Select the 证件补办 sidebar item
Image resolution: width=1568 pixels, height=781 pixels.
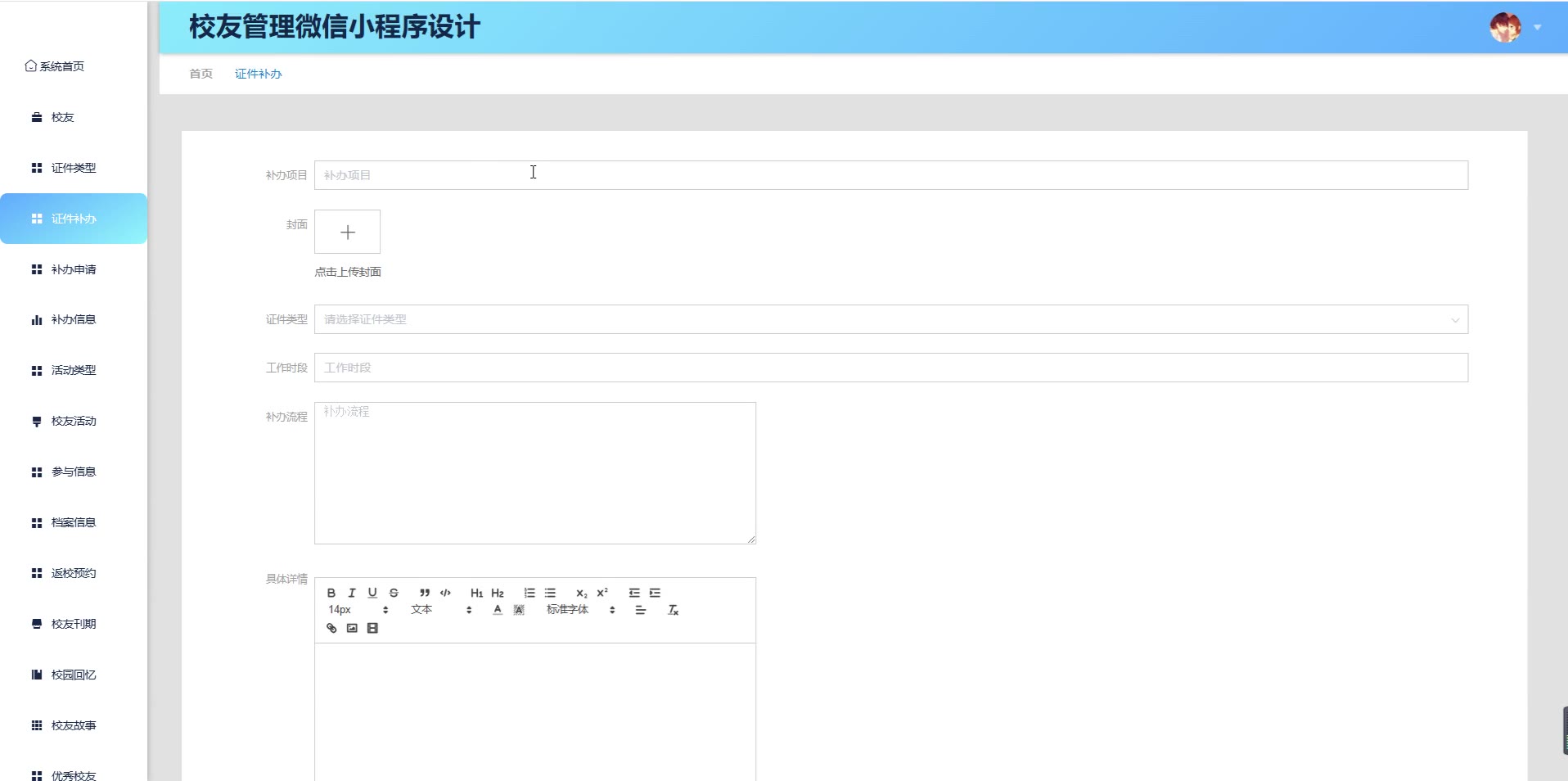click(x=74, y=219)
